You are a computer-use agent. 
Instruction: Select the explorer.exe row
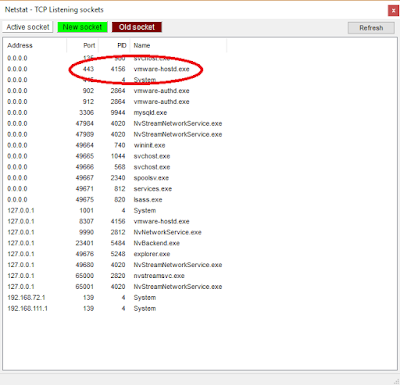[115, 254]
